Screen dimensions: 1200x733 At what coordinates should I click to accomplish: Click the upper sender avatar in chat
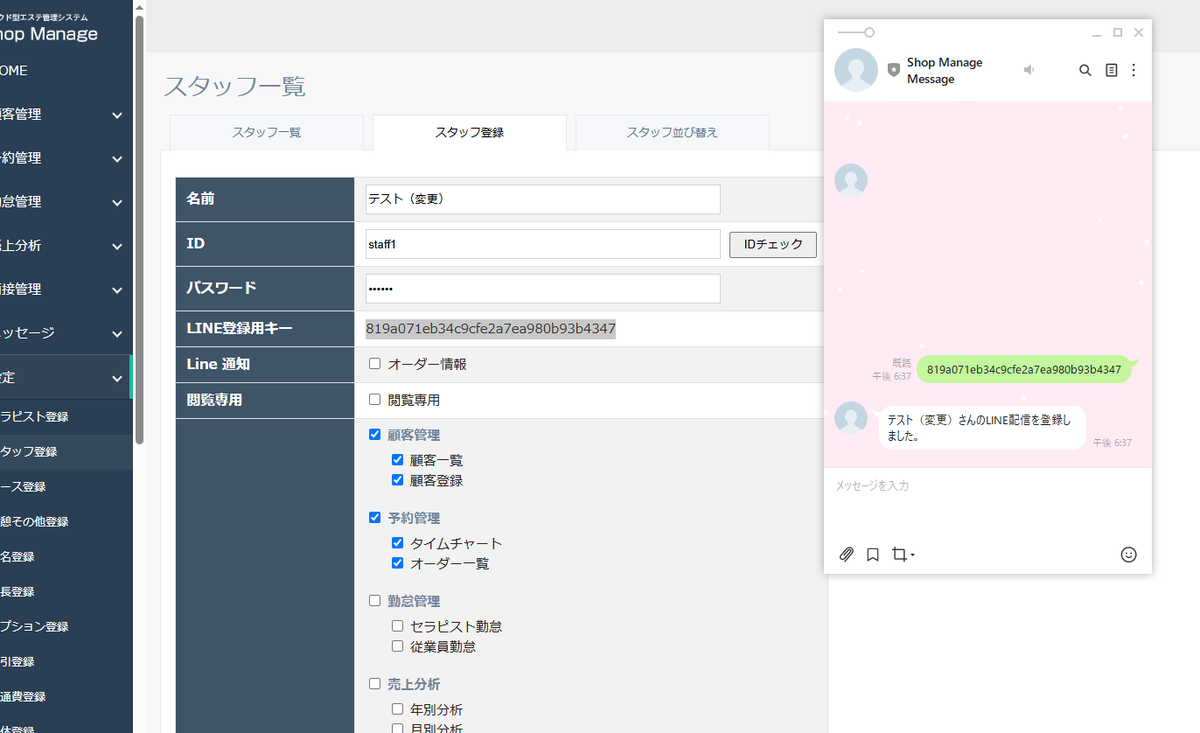[851, 180]
